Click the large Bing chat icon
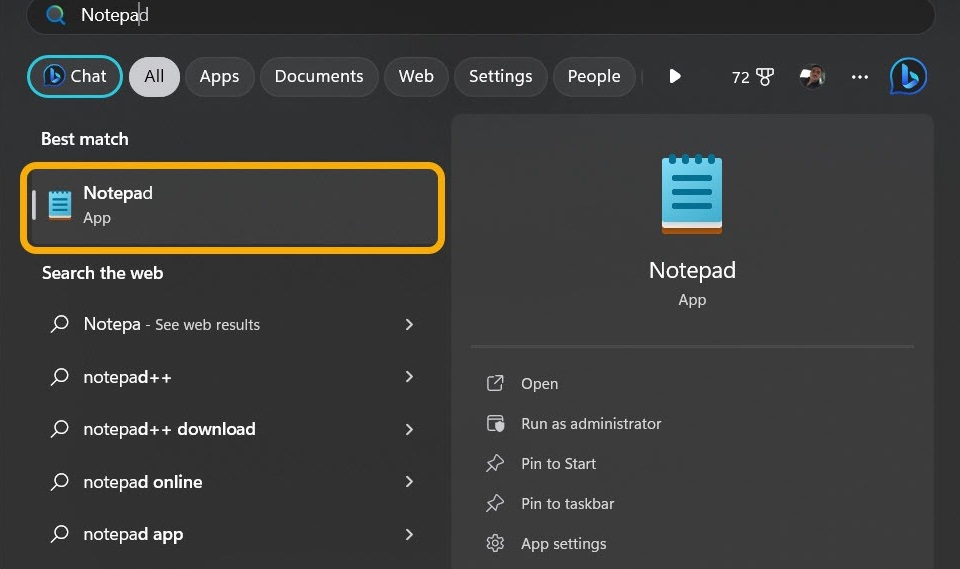 (908, 77)
